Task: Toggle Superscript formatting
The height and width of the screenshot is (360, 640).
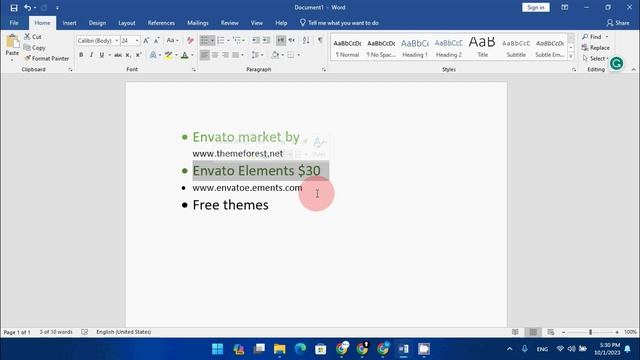Action: (138, 55)
